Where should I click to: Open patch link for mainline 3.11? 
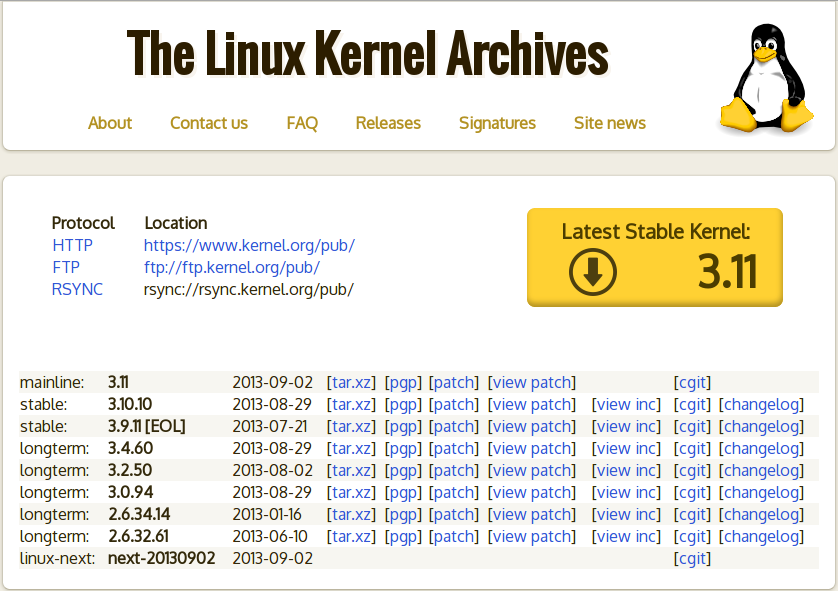pyautogui.click(x=454, y=383)
